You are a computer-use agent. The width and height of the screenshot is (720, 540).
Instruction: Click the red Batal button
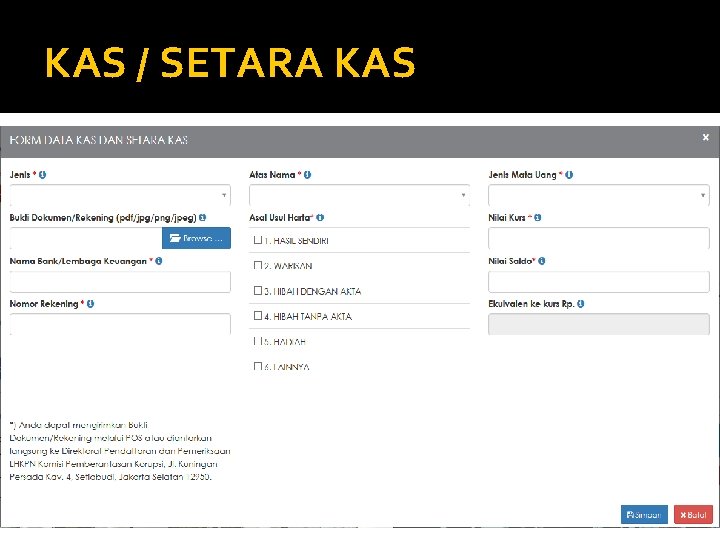pyautogui.click(x=693, y=515)
